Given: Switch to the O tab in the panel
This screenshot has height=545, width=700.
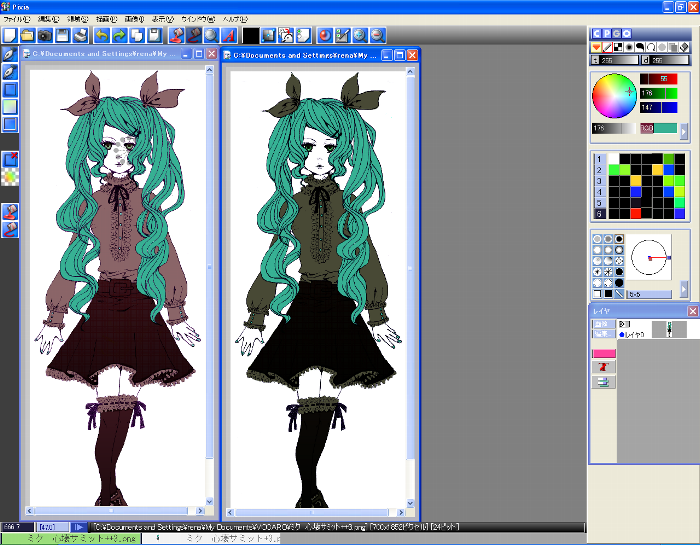Looking at the screenshot, I should (x=626, y=33).
